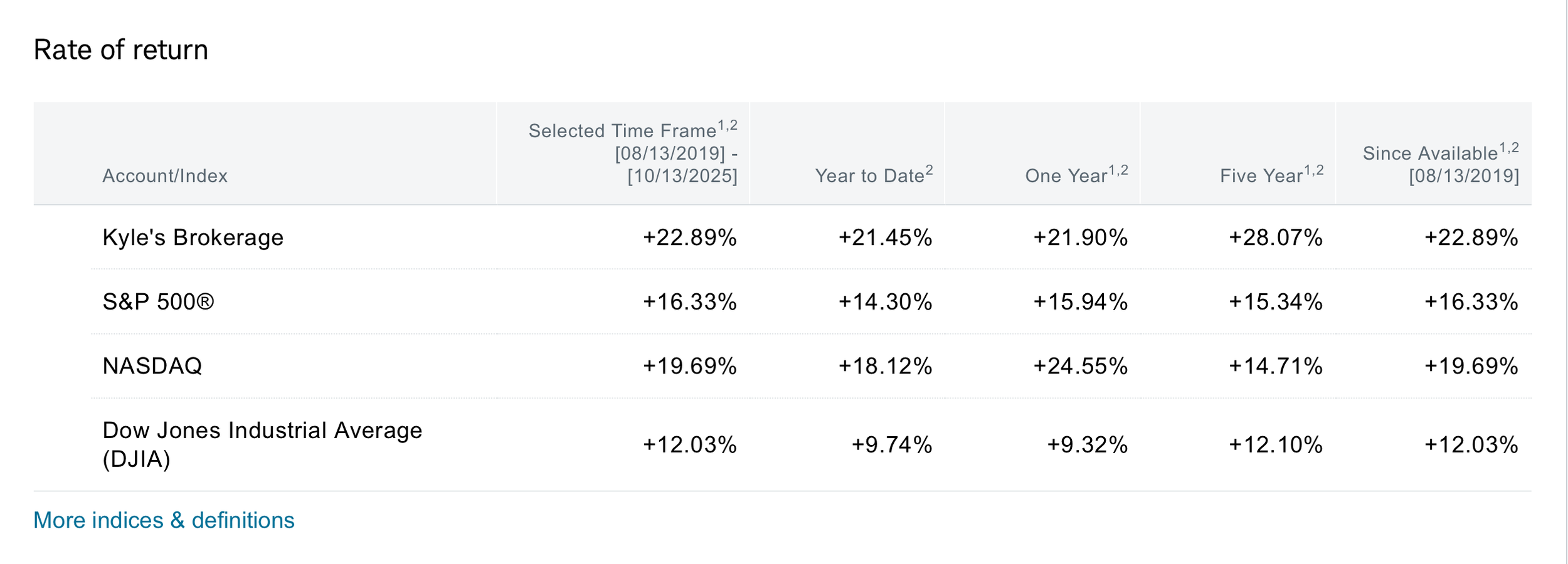
Task: Click DJIA One Year +9.32% value
Action: coord(1087,445)
